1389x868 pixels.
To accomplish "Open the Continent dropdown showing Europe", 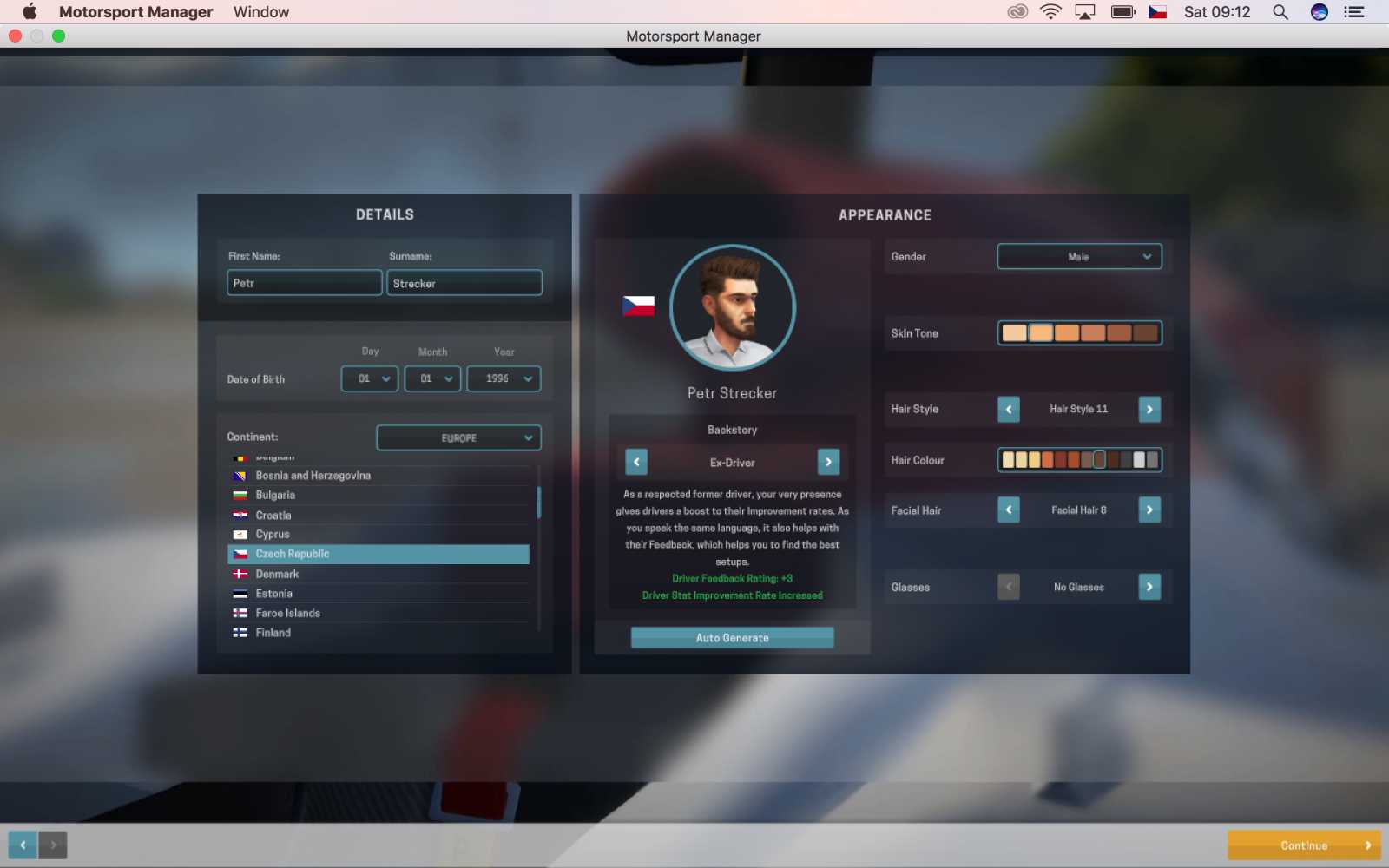I will pyautogui.click(x=458, y=437).
